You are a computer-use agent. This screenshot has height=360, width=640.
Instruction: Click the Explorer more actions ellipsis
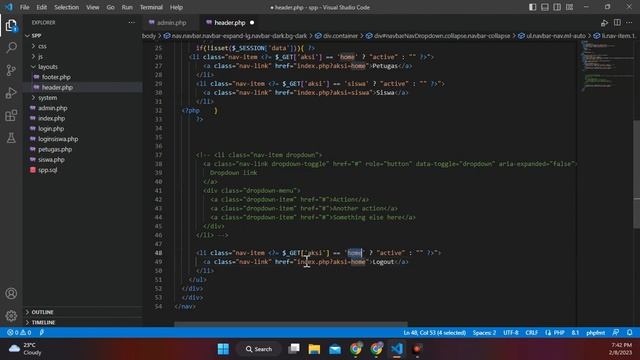131,22
